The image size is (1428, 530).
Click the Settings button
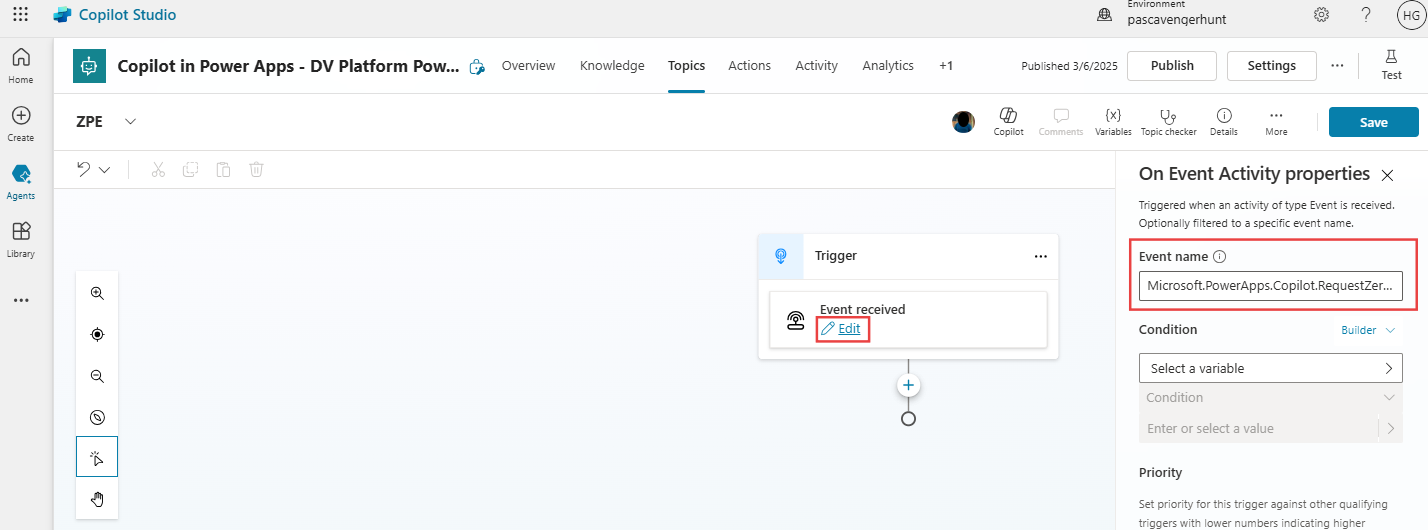coord(1272,65)
